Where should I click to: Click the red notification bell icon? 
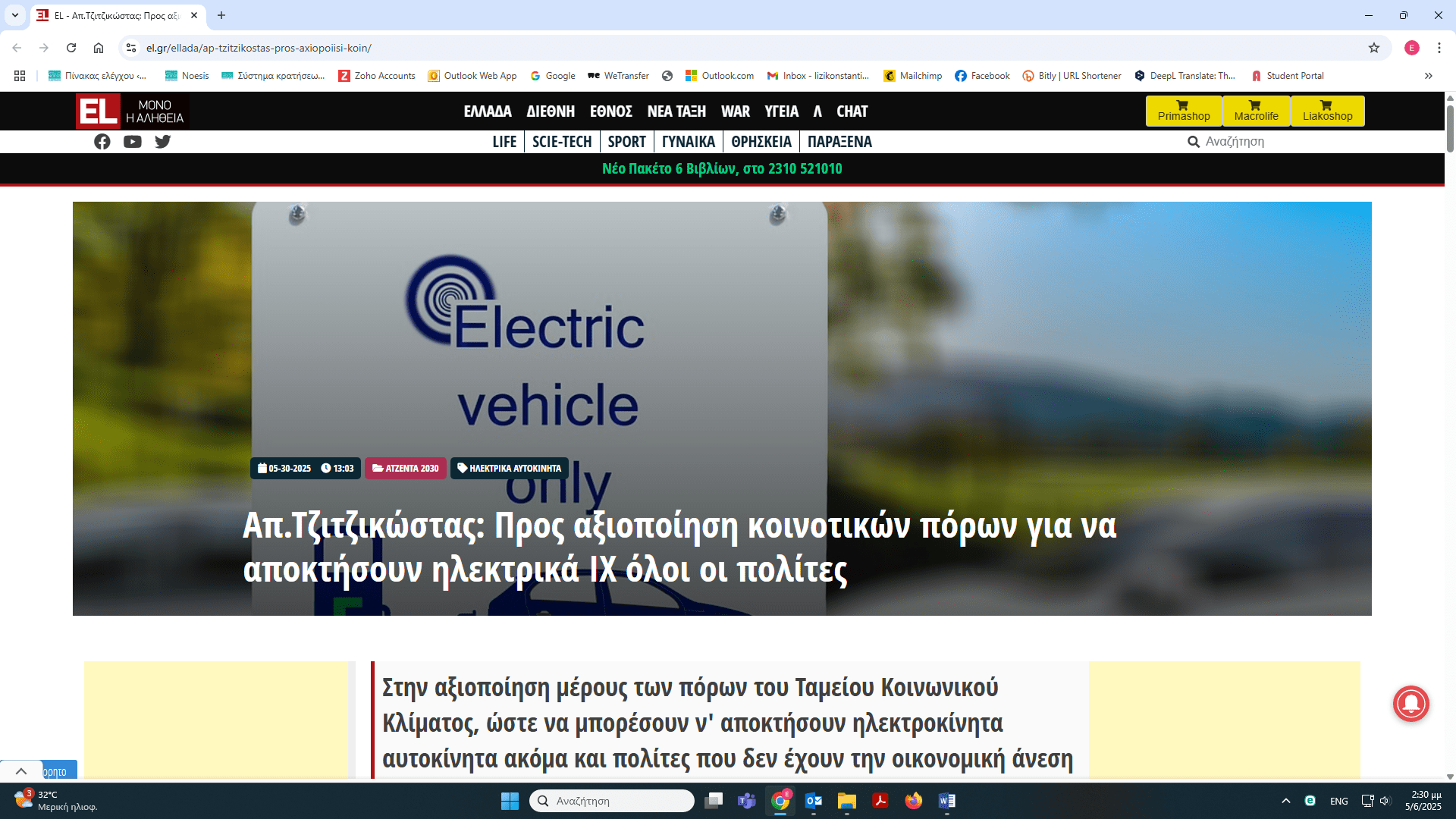pos(1410,704)
